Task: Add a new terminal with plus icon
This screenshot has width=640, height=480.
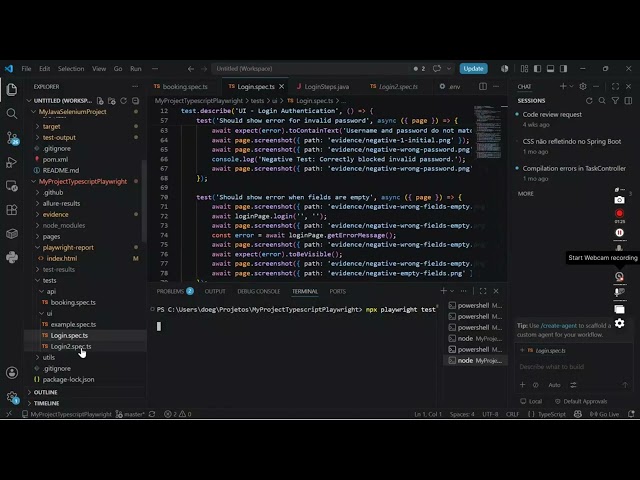Action: [x=443, y=291]
